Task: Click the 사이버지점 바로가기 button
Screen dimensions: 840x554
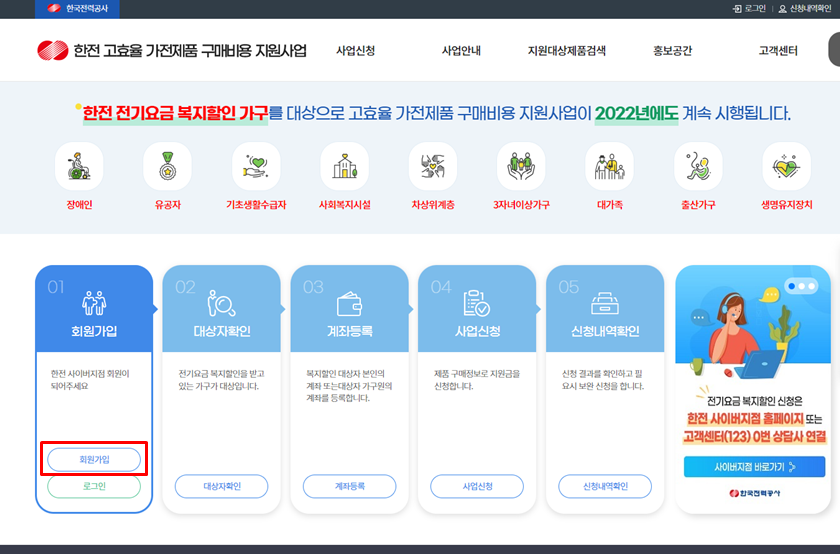Action: click(754, 467)
